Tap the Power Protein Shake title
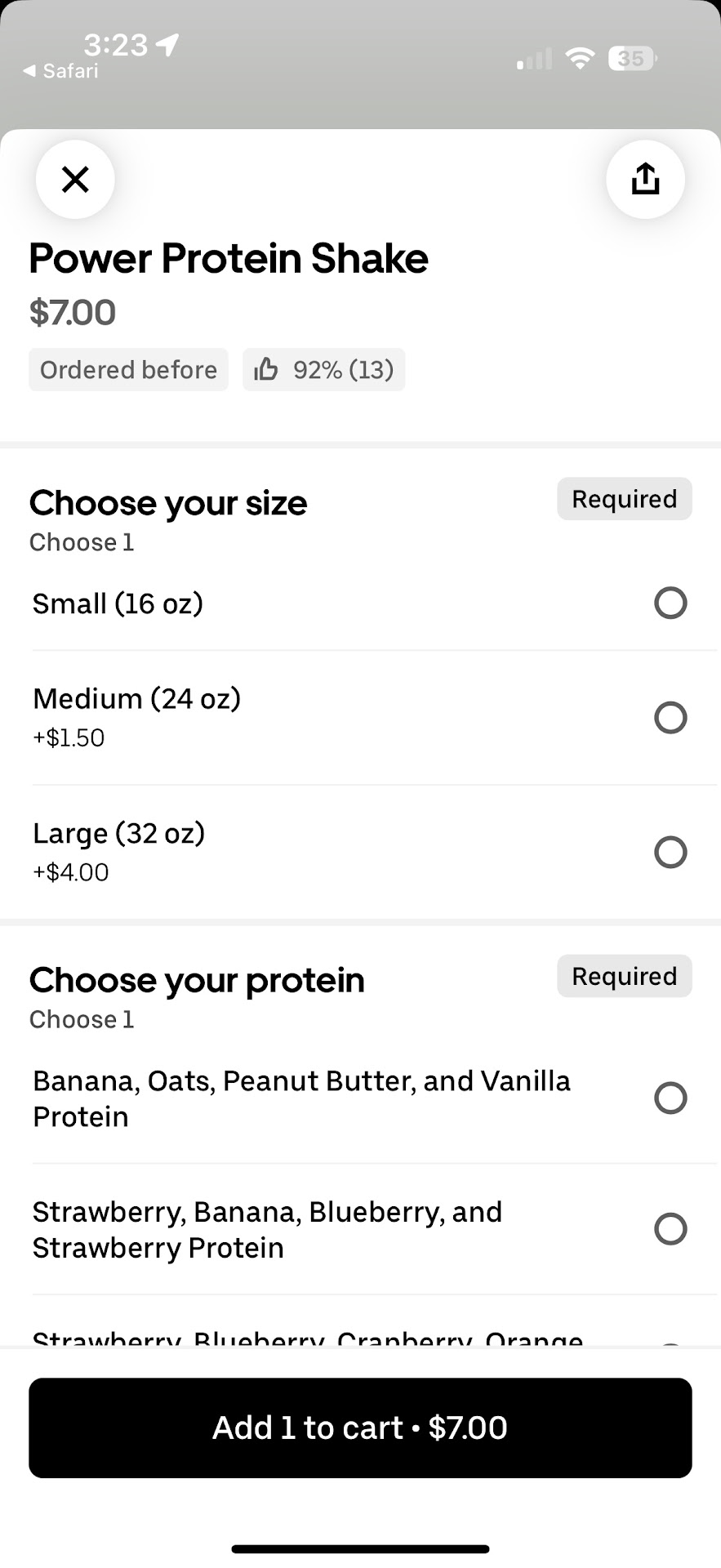Viewport: 721px width, 1568px height. click(x=229, y=259)
